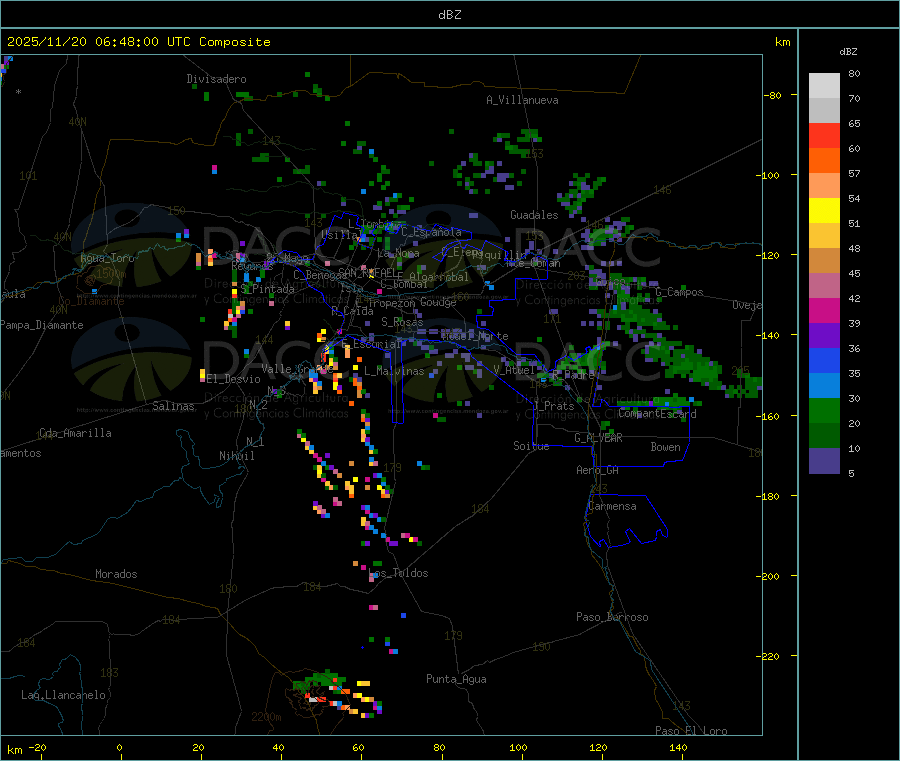Click the Guadales place label

(534, 215)
